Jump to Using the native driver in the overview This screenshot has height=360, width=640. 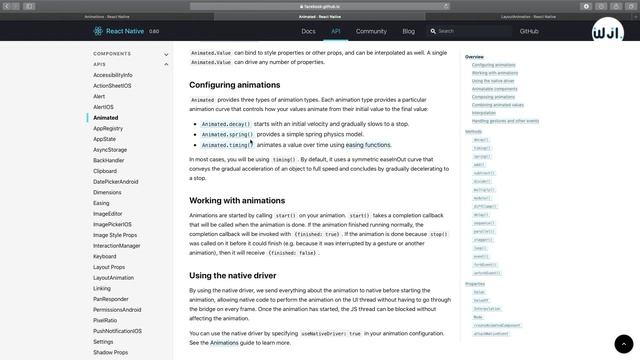pos(493,81)
